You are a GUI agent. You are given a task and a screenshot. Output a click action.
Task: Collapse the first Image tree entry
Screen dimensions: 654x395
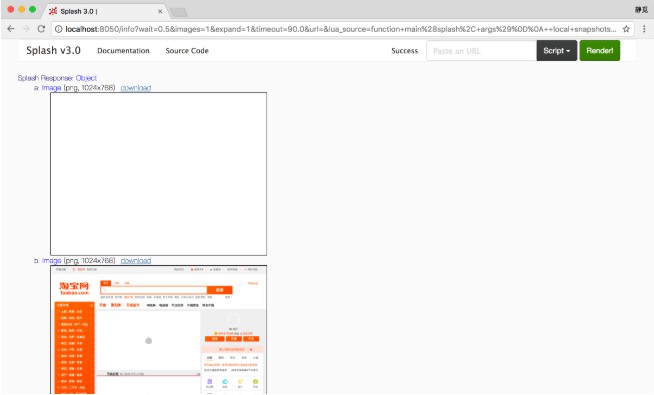(51, 88)
